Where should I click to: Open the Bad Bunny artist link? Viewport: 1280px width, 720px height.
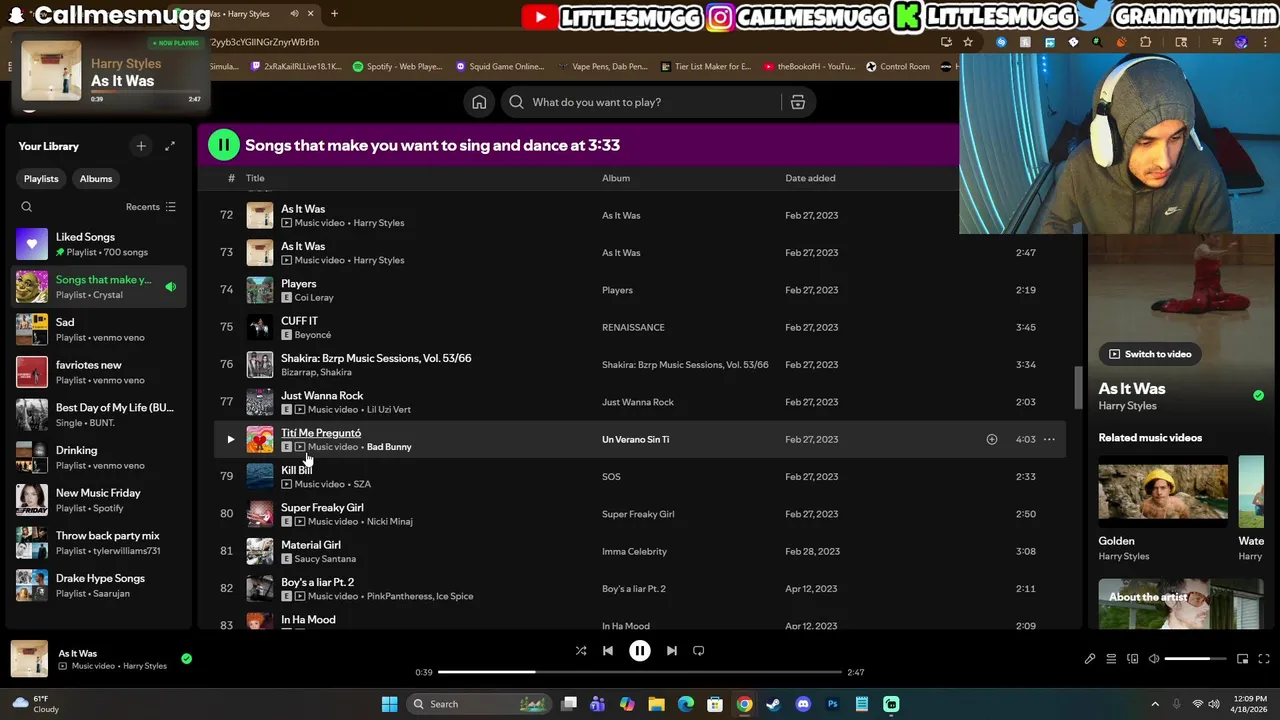pyautogui.click(x=389, y=447)
